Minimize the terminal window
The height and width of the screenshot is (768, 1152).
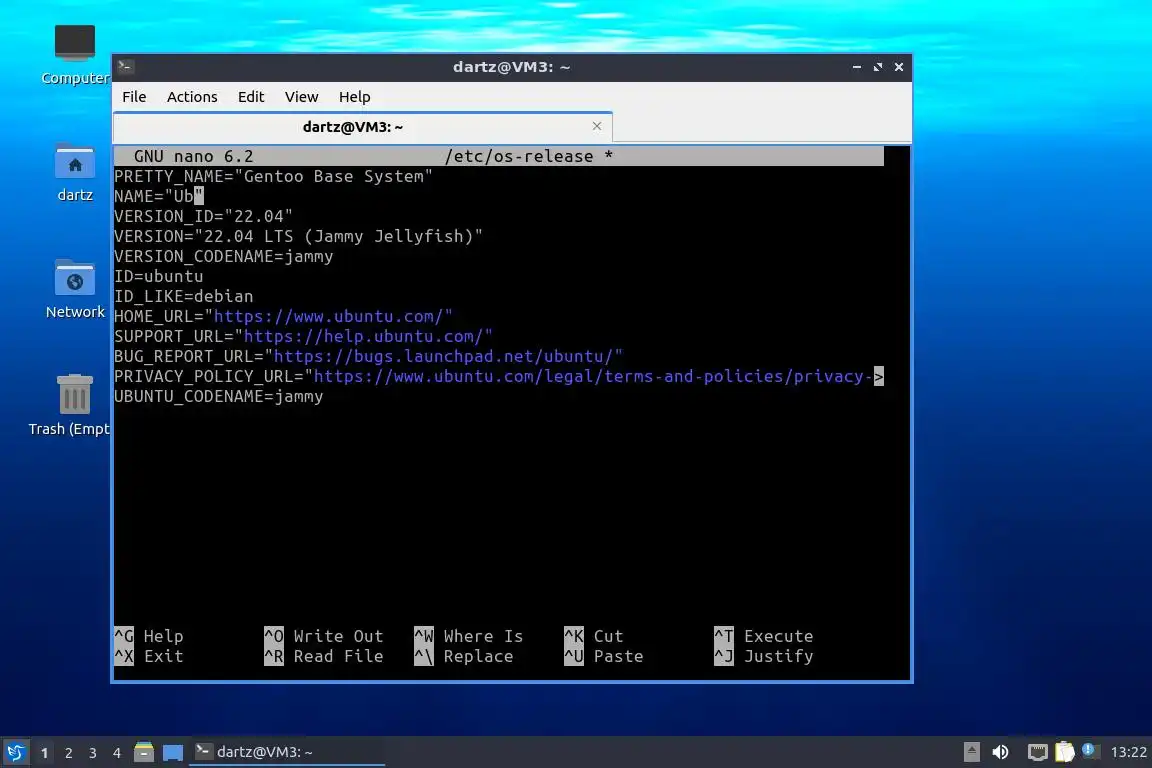(x=857, y=67)
